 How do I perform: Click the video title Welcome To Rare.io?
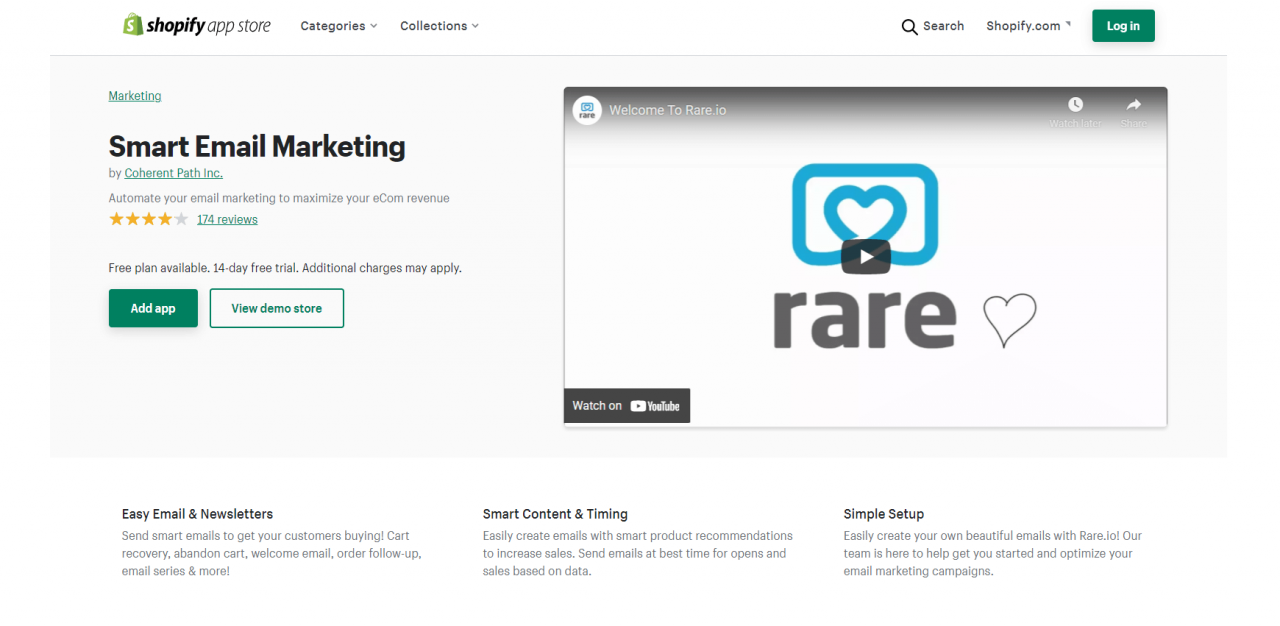pyautogui.click(x=668, y=110)
